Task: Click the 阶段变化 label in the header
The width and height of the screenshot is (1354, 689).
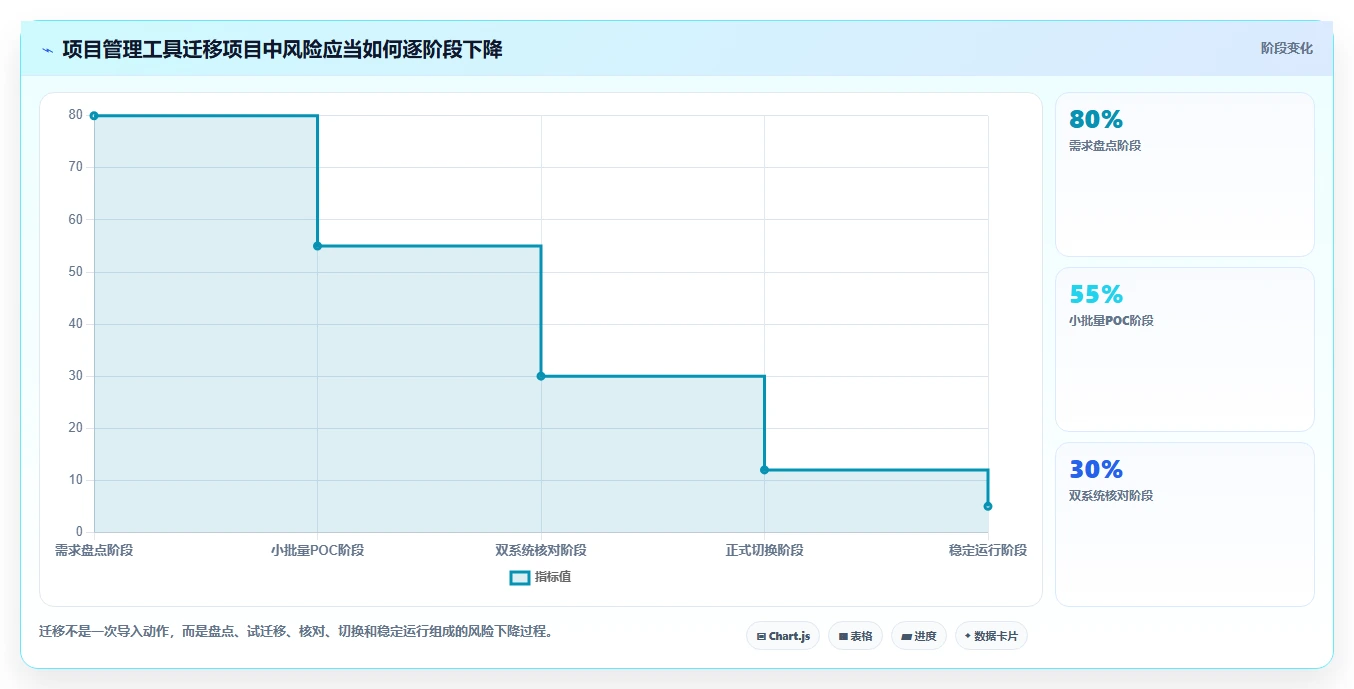Action: click(1286, 48)
